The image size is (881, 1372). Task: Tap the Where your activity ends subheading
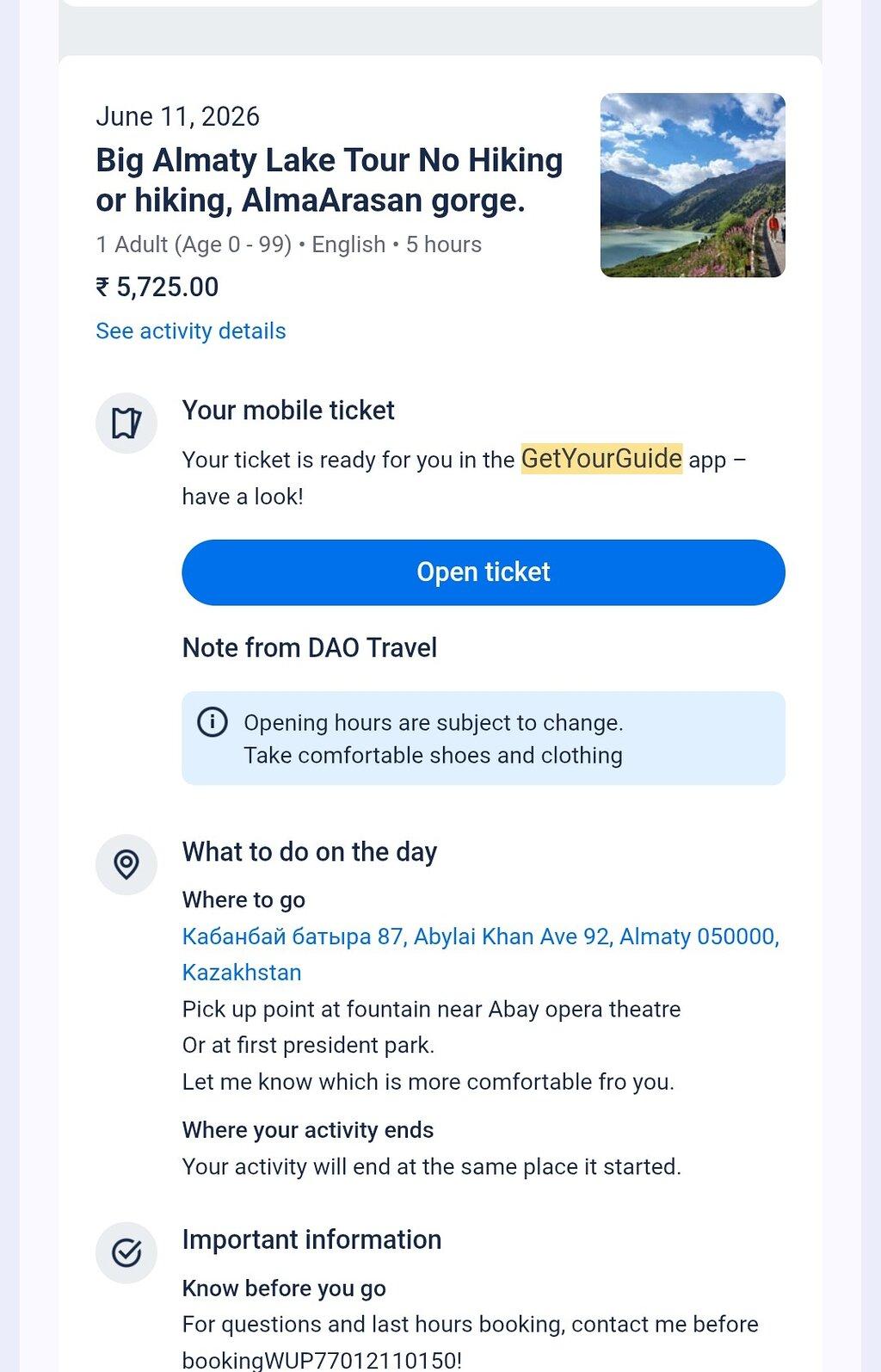coord(308,1130)
